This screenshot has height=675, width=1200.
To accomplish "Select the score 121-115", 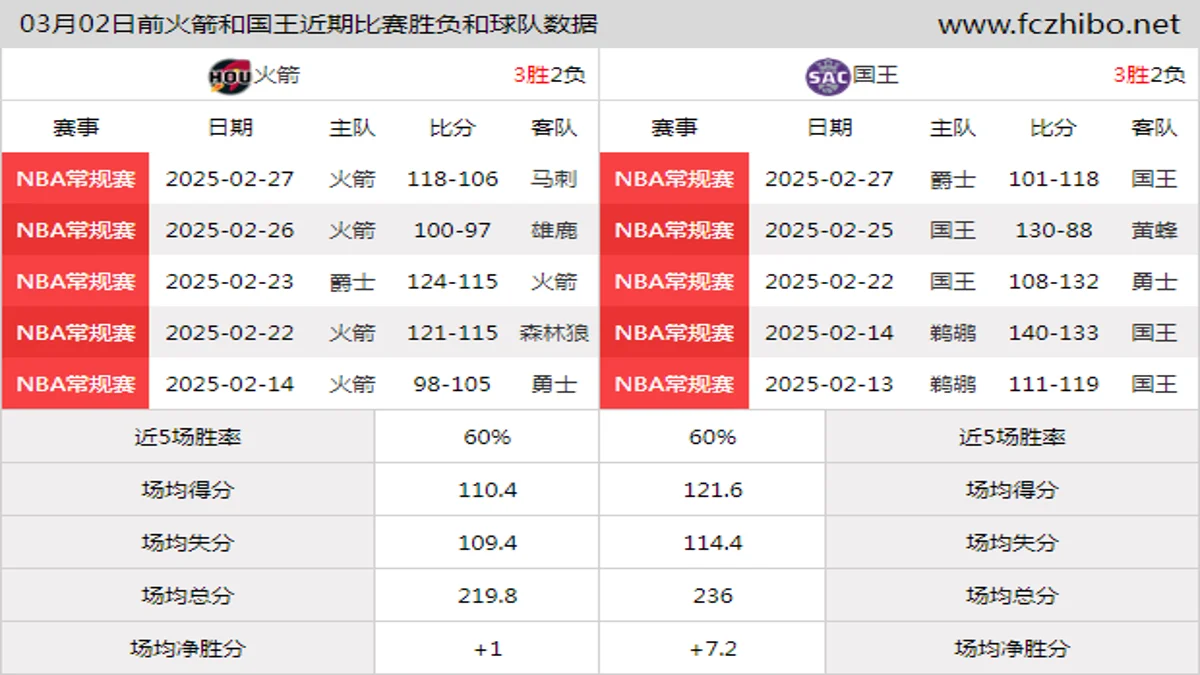I will (452, 332).
